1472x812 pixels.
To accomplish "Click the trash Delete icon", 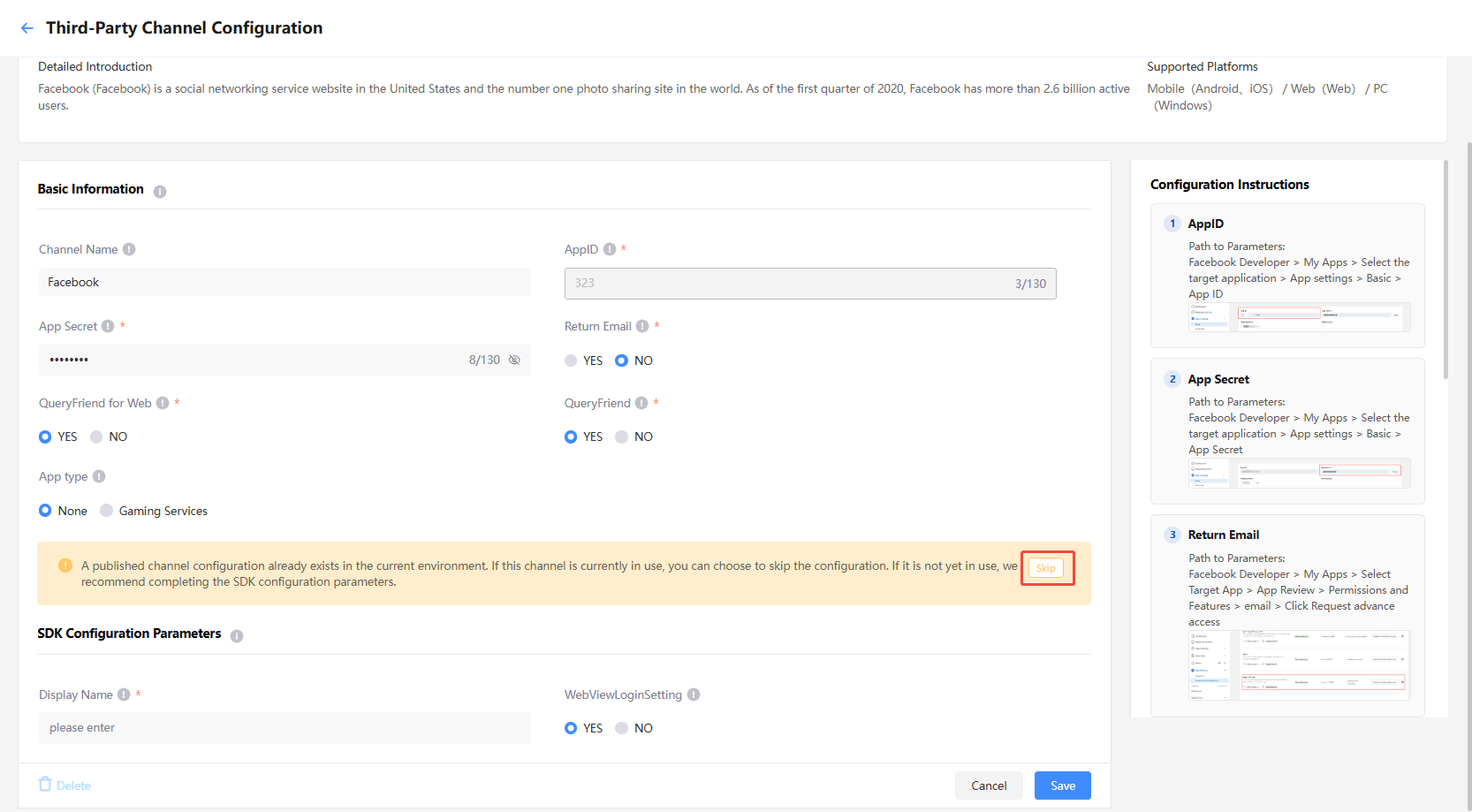I will point(45,784).
